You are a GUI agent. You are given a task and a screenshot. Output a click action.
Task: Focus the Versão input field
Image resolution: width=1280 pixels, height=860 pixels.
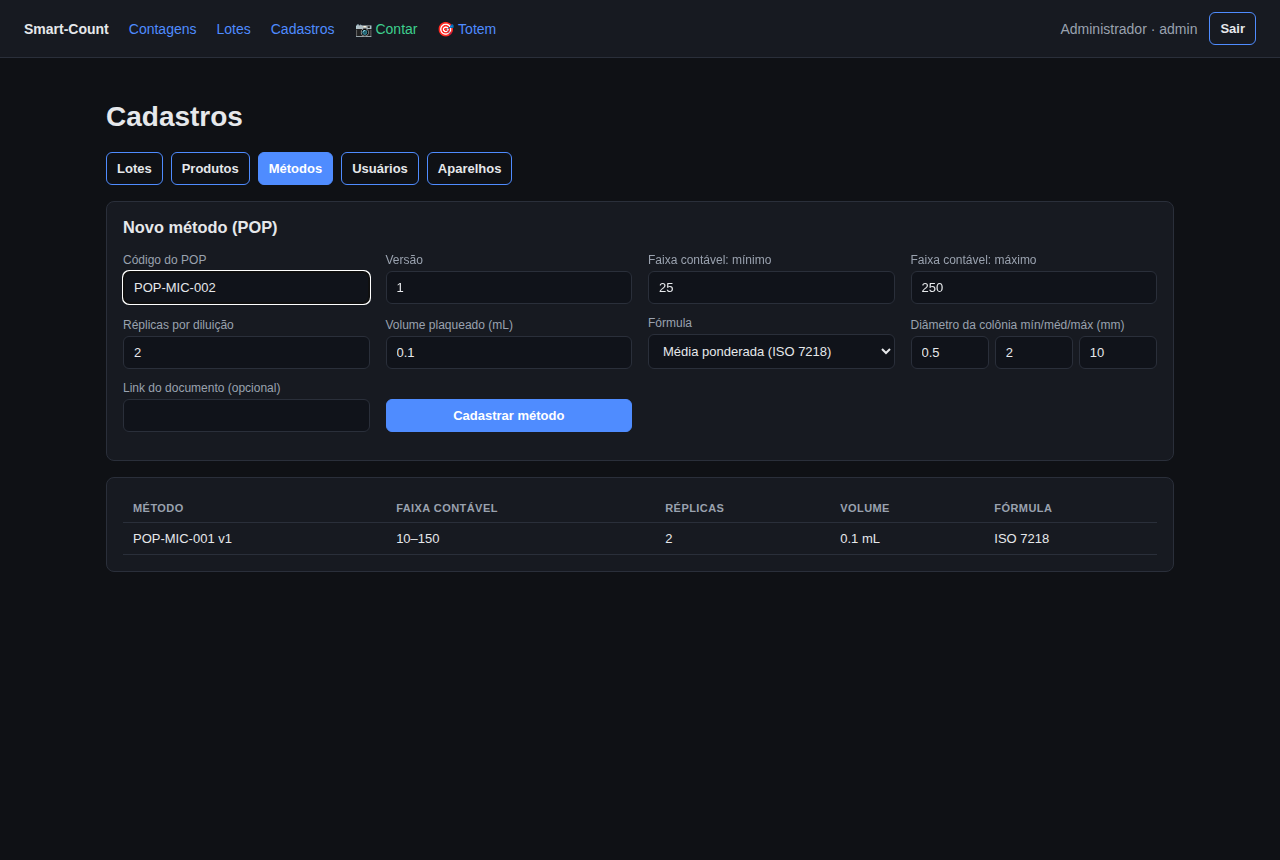(x=509, y=288)
